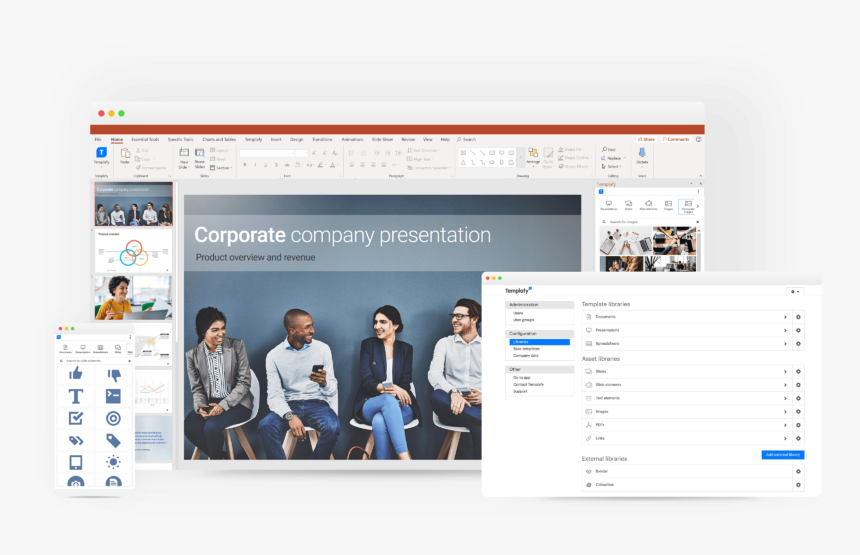The image size is (860, 555).
Task: Select the Project overview slide thumbnail
Action: tap(133, 249)
